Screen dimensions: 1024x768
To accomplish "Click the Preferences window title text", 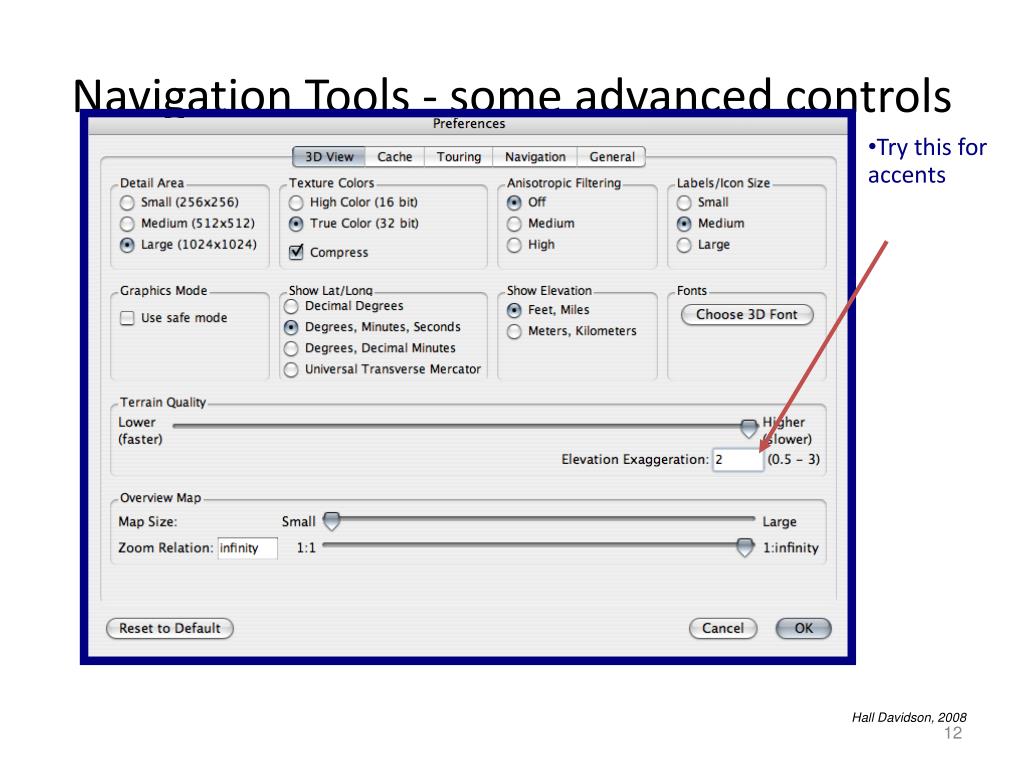I will point(469,123).
